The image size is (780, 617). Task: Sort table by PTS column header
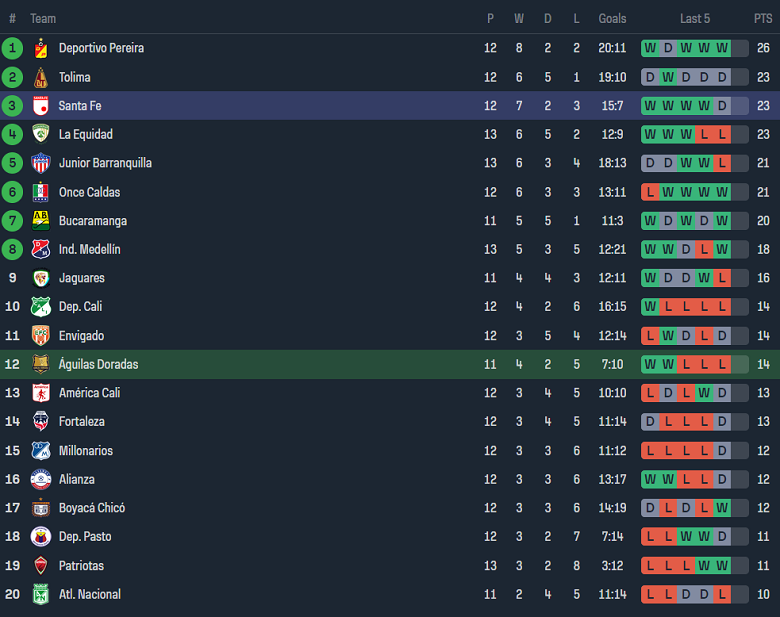click(763, 19)
